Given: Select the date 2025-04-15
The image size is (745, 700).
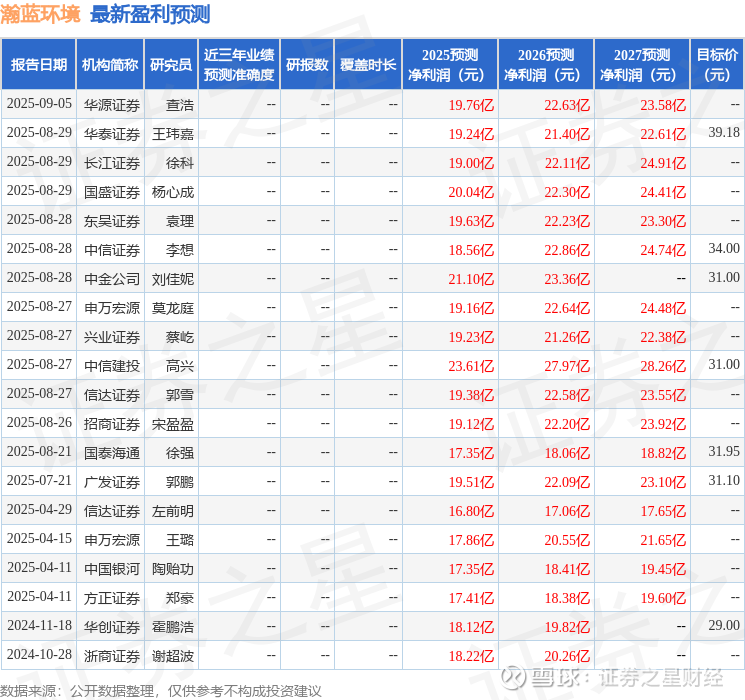Looking at the screenshot, I should (39, 538).
